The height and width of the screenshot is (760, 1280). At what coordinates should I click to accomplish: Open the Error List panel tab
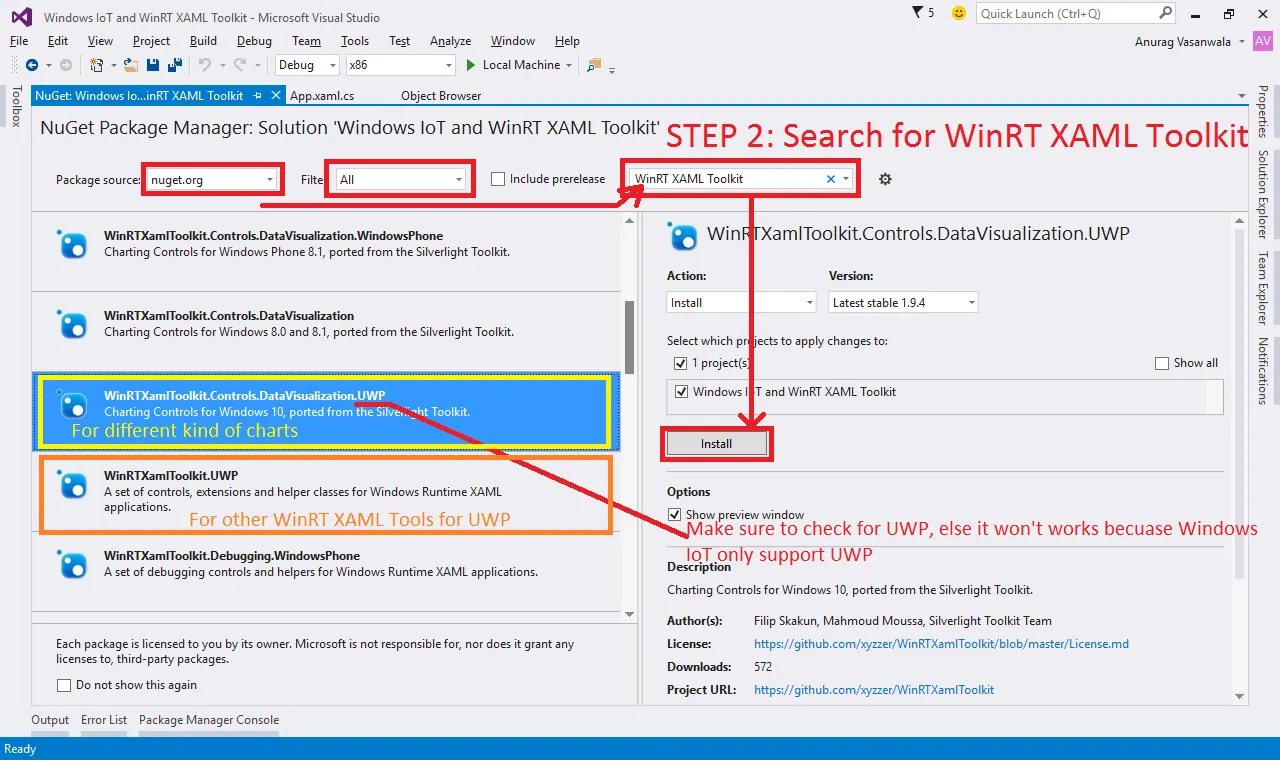click(104, 720)
